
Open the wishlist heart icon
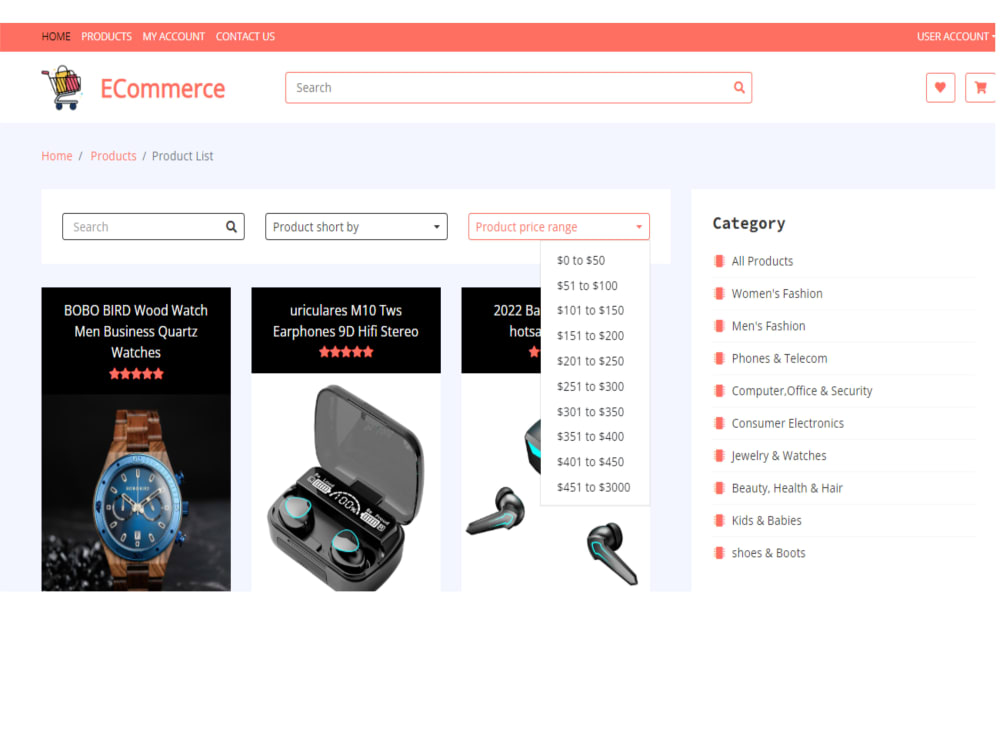click(x=940, y=88)
